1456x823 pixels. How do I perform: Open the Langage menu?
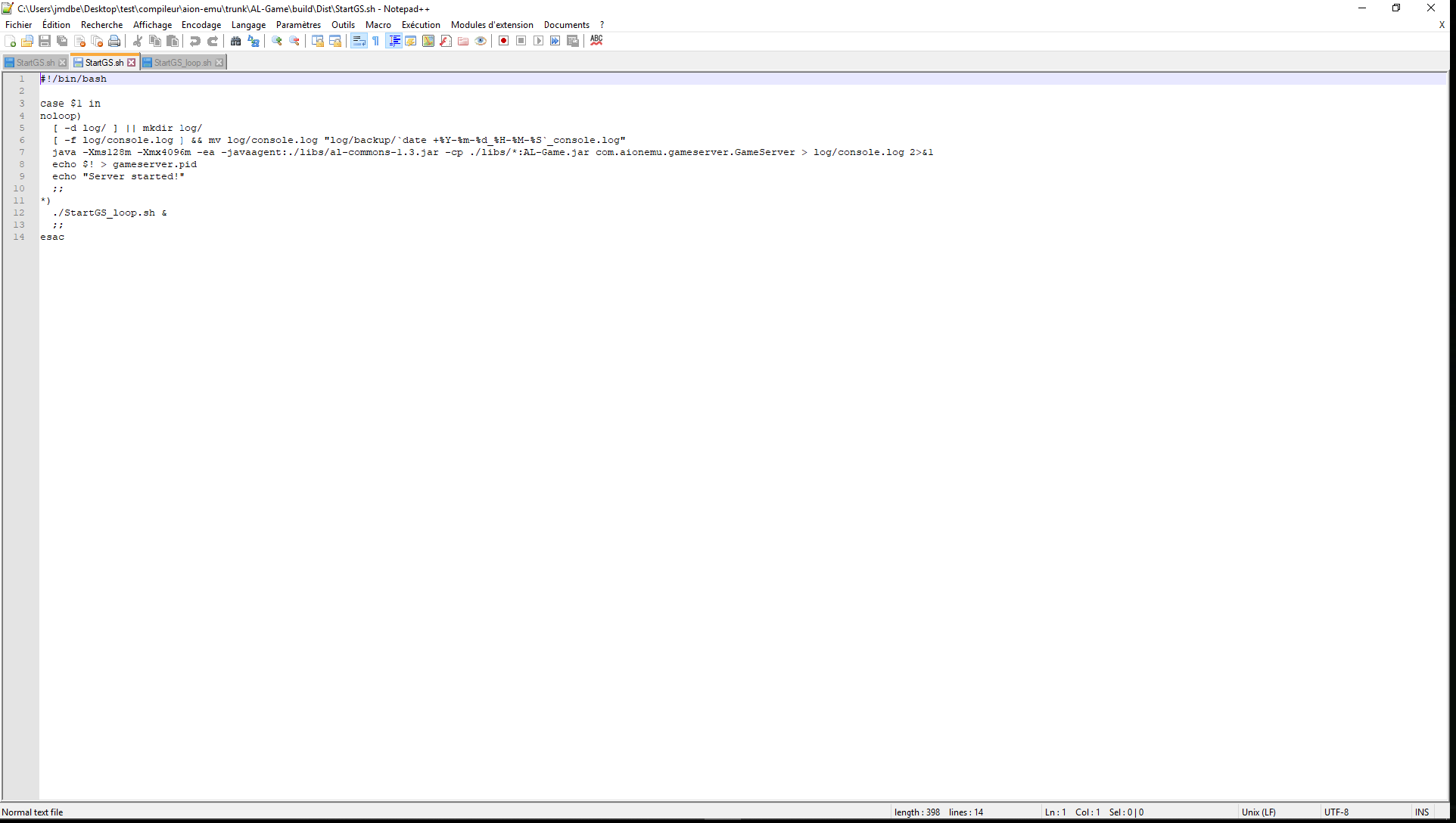point(248,25)
